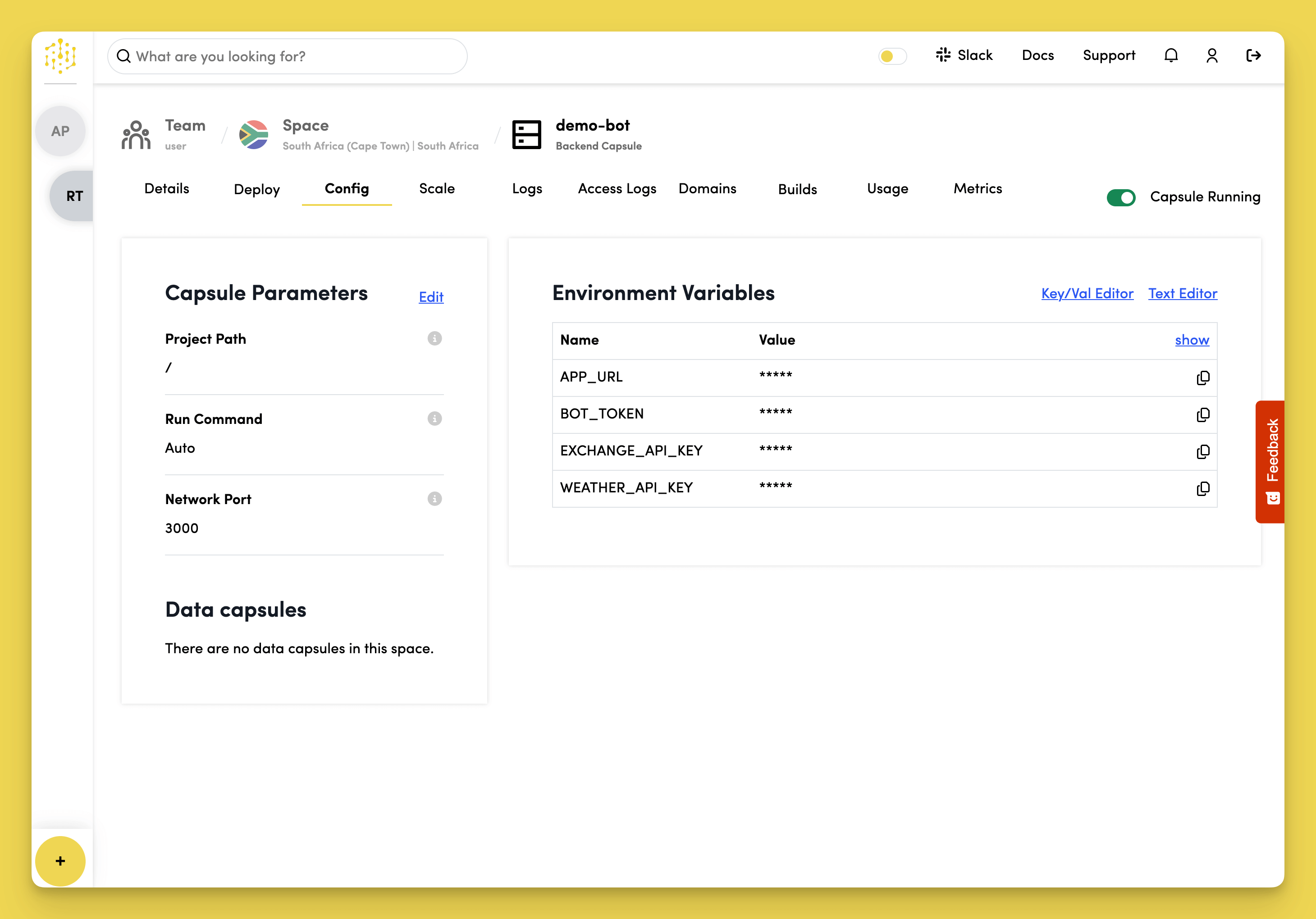Open the Metrics tab
The height and width of the screenshot is (919, 1316).
pyautogui.click(x=977, y=189)
